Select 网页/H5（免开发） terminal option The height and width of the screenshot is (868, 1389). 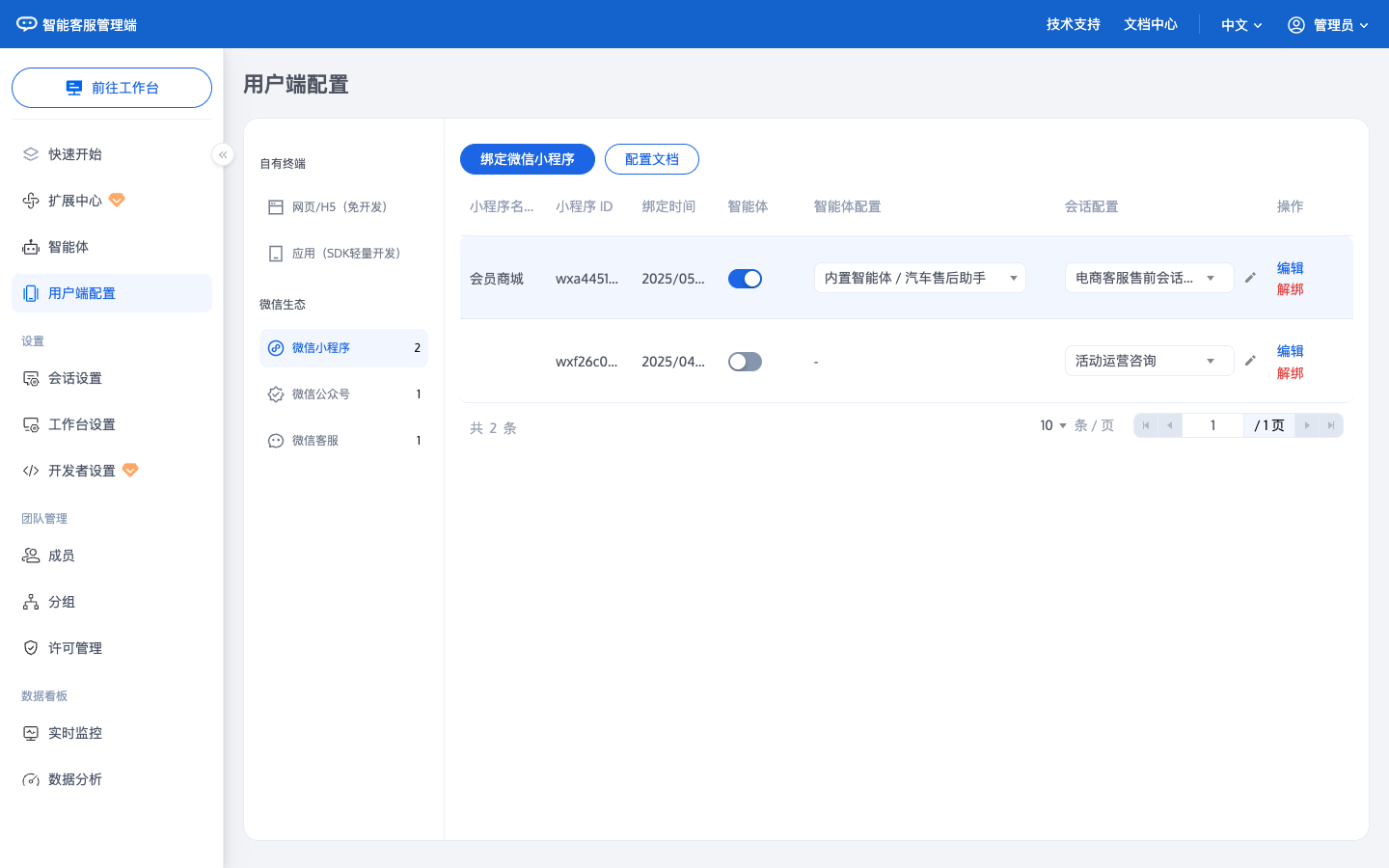point(343,207)
